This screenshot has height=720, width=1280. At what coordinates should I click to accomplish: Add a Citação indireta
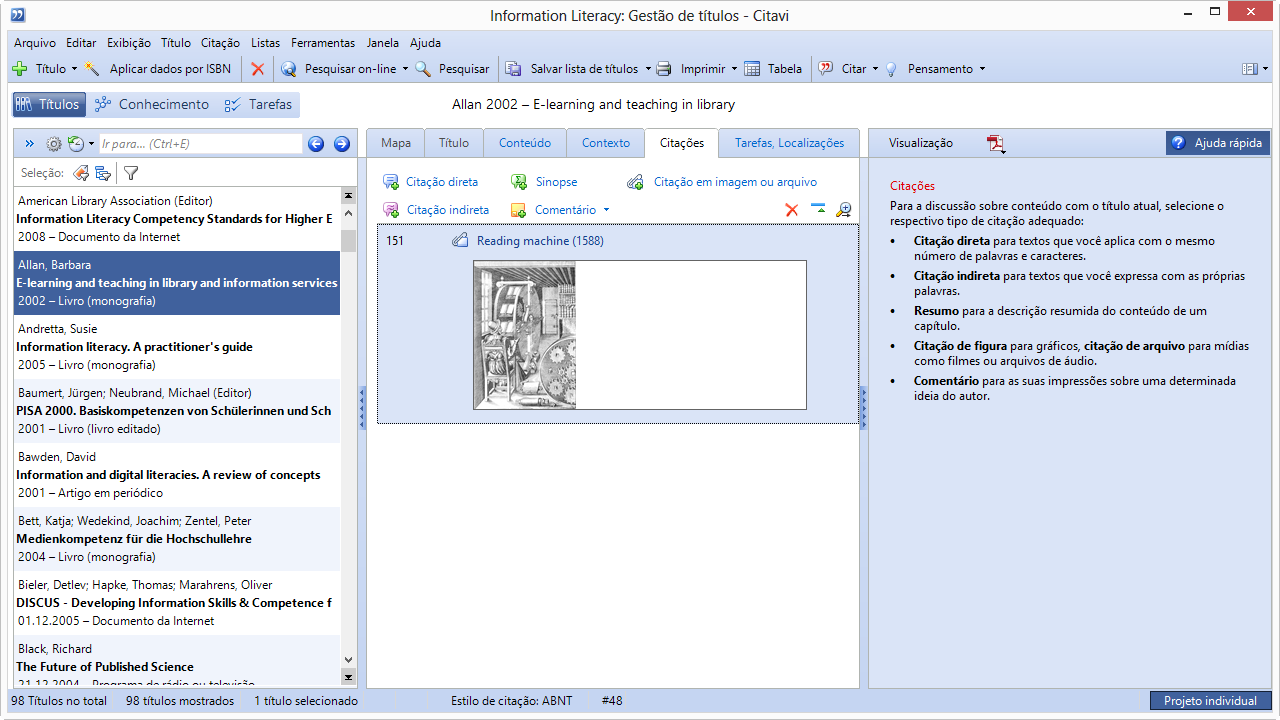(436, 210)
